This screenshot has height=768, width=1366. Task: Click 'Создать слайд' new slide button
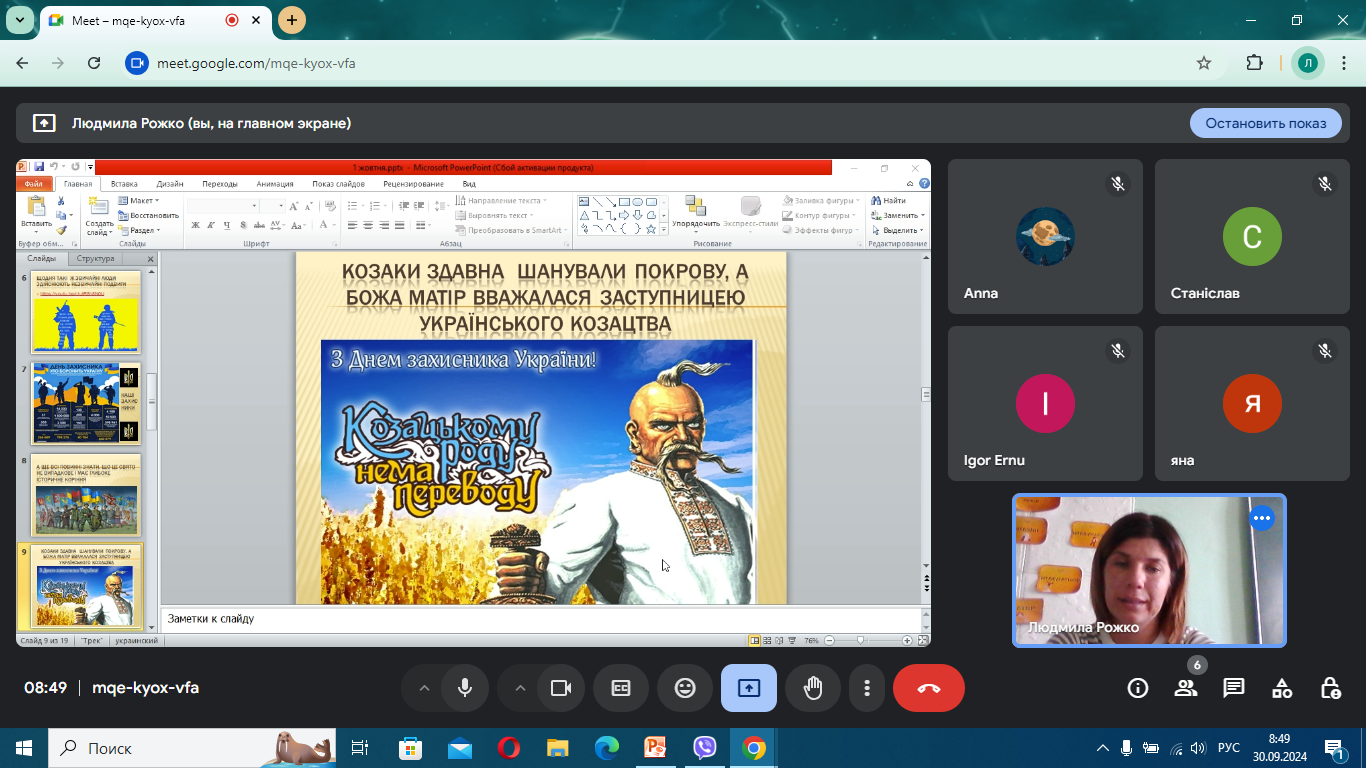[99, 215]
